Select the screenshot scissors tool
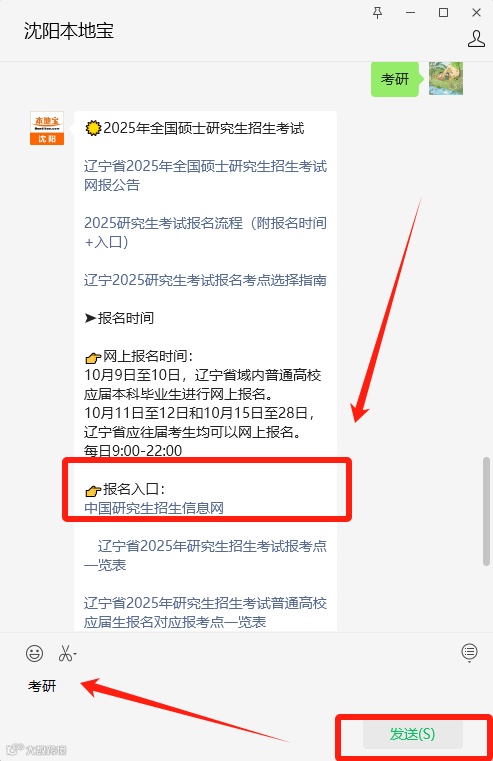The width and height of the screenshot is (493, 761). (x=65, y=653)
